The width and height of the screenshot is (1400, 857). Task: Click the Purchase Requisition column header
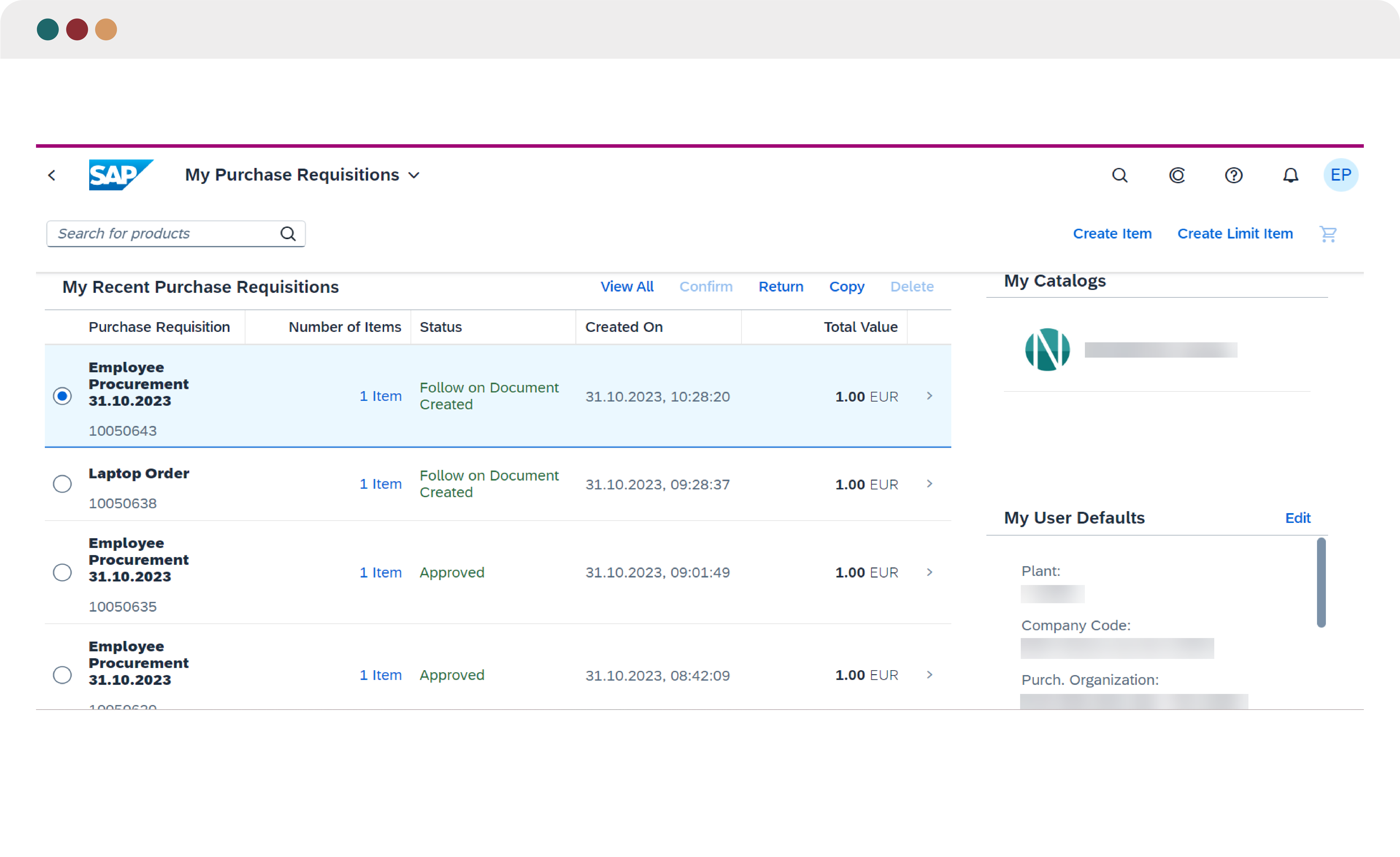pyautogui.click(x=159, y=327)
